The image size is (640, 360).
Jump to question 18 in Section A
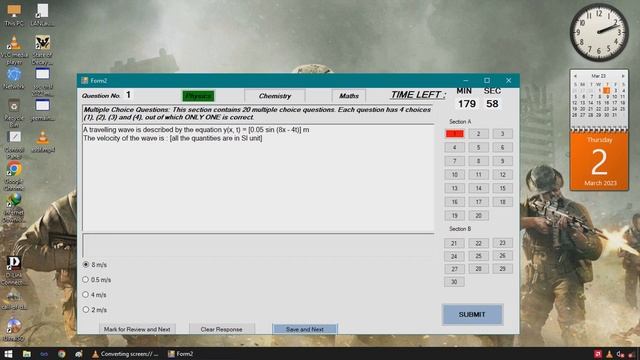click(502, 202)
